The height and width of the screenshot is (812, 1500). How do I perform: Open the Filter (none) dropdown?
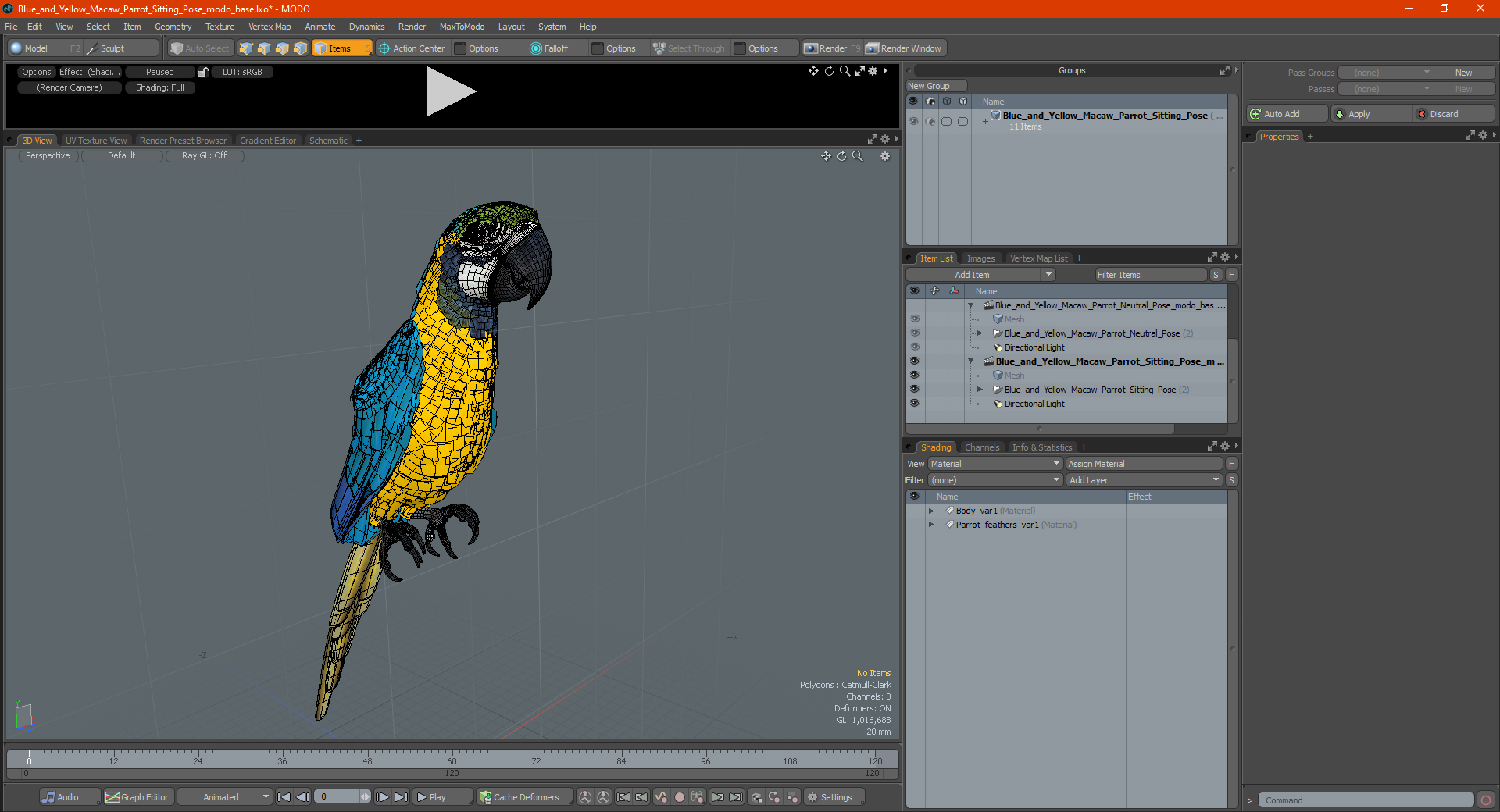[995, 480]
